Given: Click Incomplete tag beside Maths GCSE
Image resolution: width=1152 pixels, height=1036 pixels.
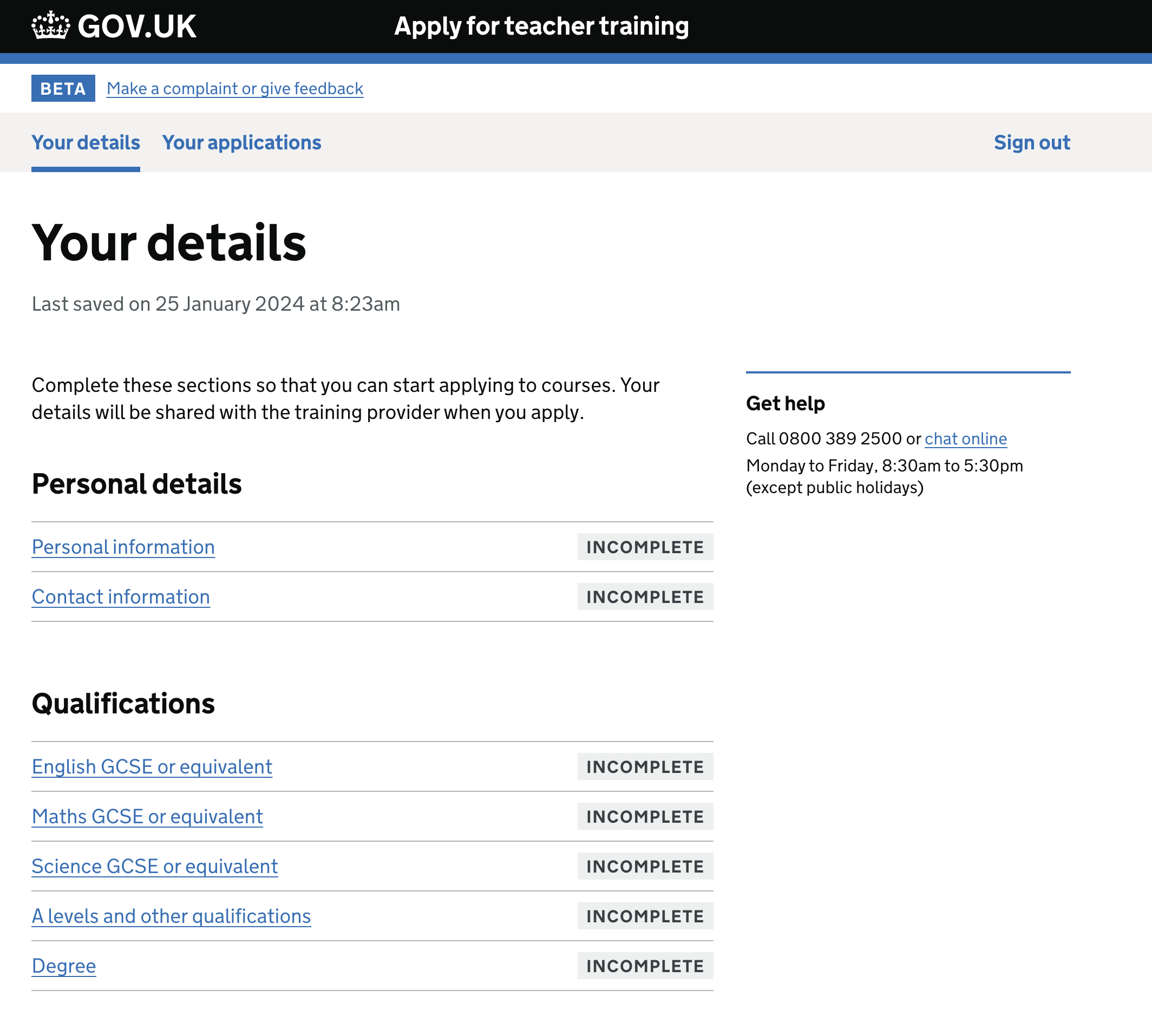Looking at the screenshot, I should 645,816.
